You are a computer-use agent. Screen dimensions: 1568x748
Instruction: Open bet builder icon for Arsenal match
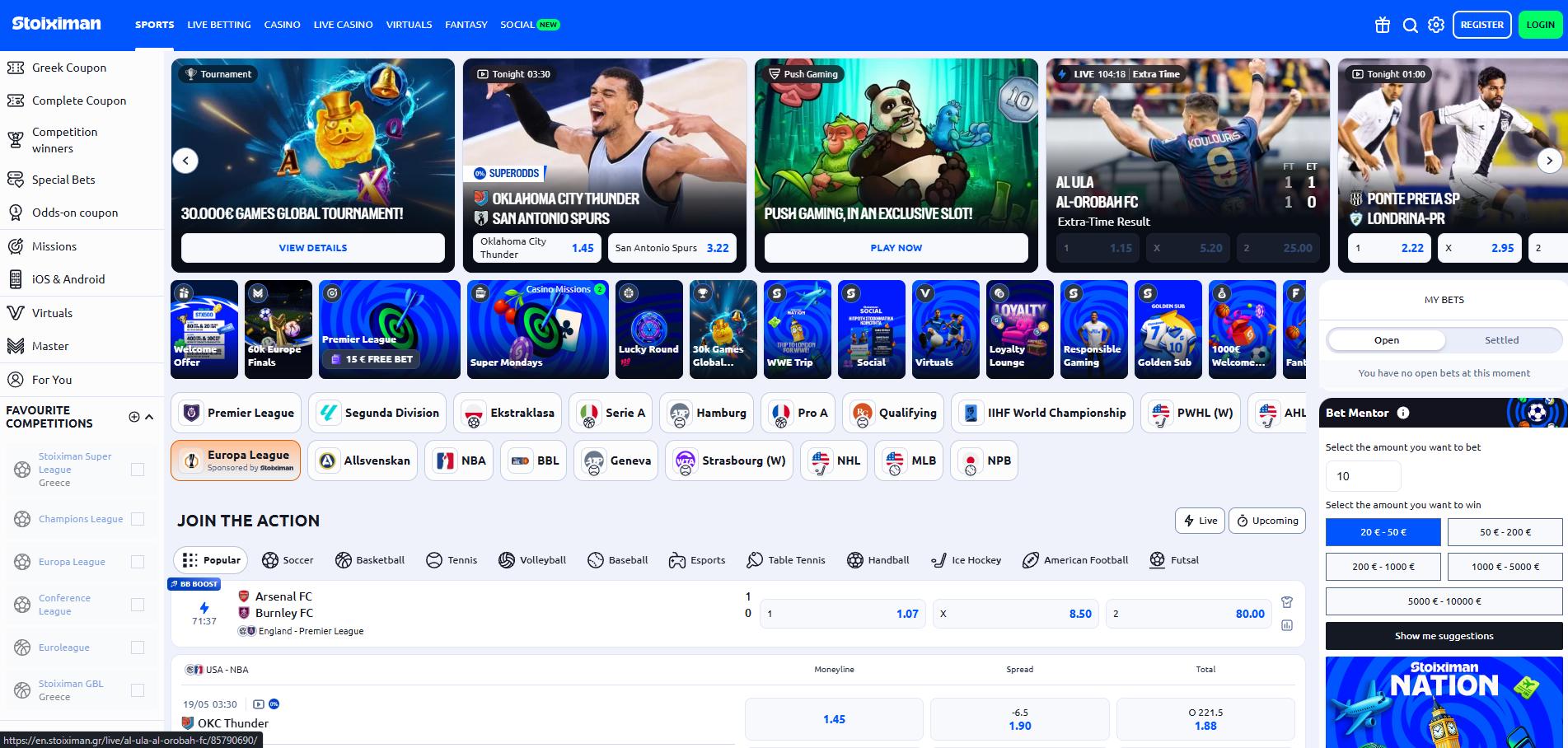[x=1287, y=602]
